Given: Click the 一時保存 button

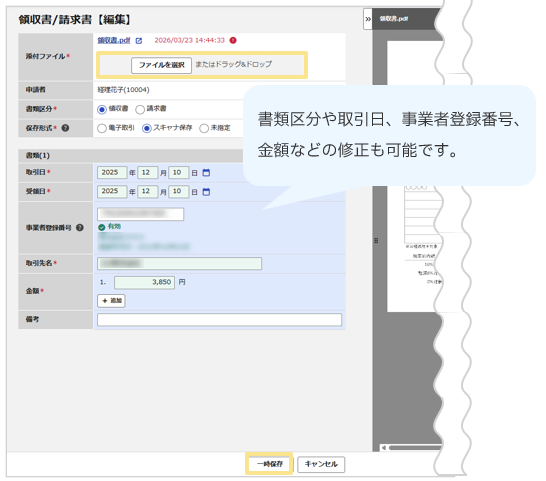Looking at the screenshot, I should tap(270, 464).
